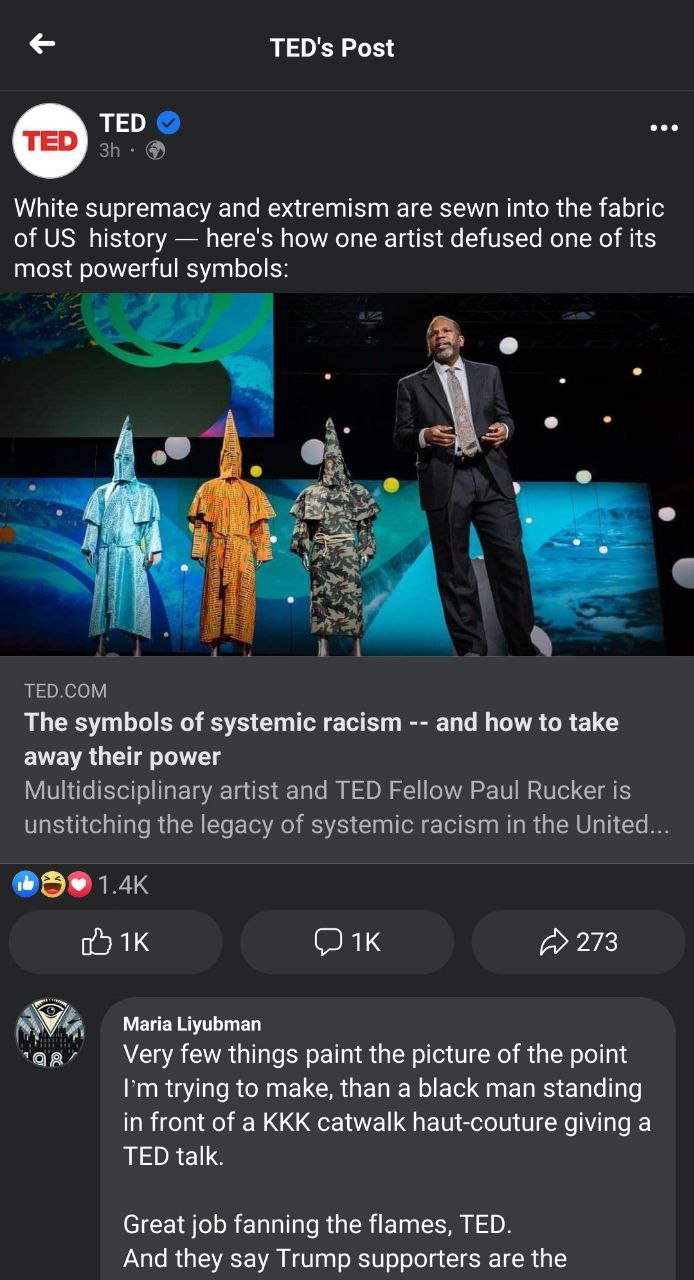Share the post with the arrow button
Image resolution: width=694 pixels, height=1280 pixels.
(x=578, y=942)
